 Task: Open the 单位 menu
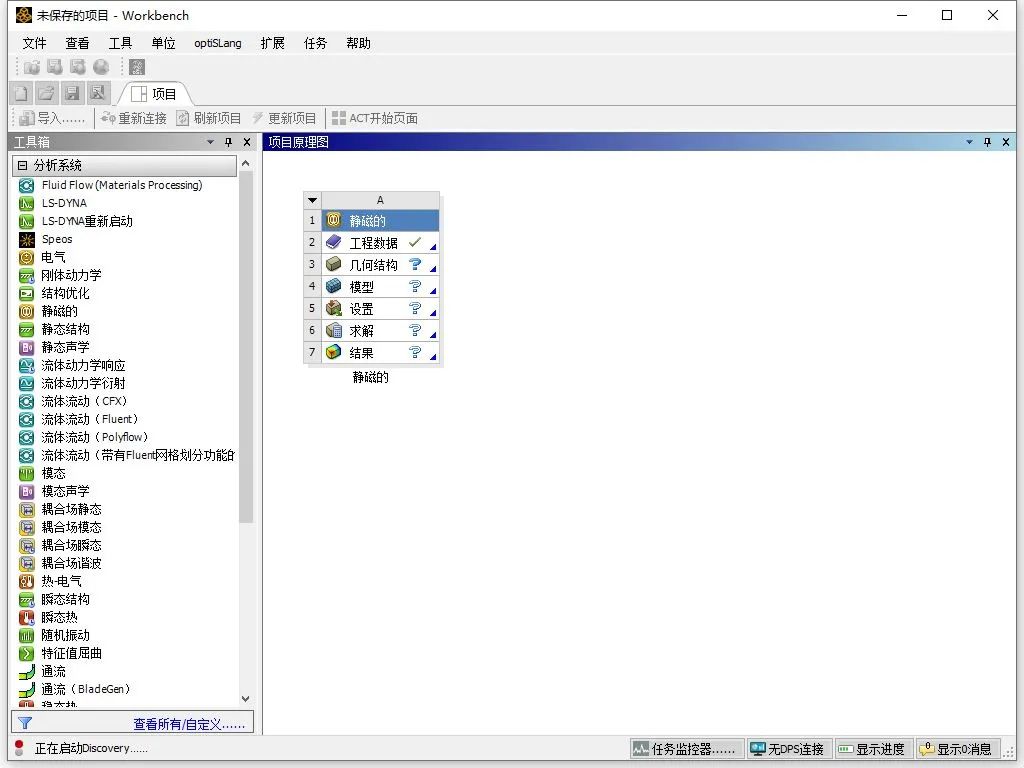point(163,43)
